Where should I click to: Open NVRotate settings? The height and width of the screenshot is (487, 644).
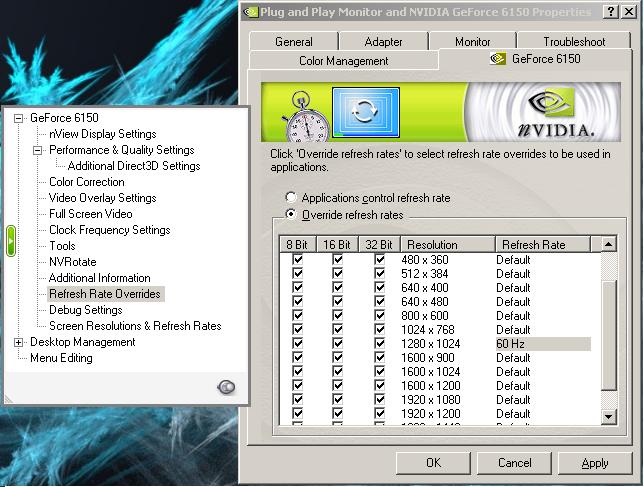coord(73,262)
